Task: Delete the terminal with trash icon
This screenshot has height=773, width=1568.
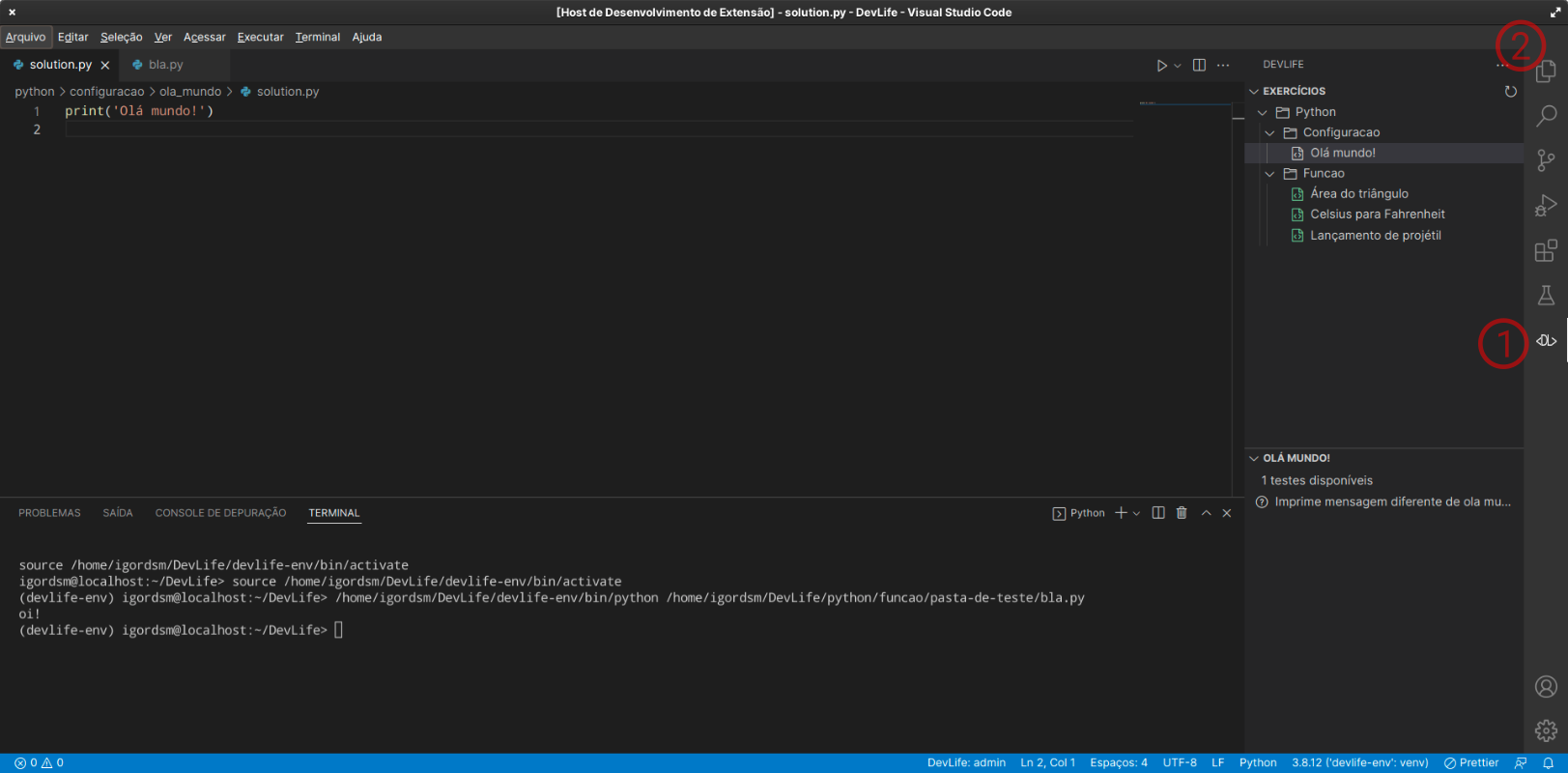Action: [x=1181, y=513]
